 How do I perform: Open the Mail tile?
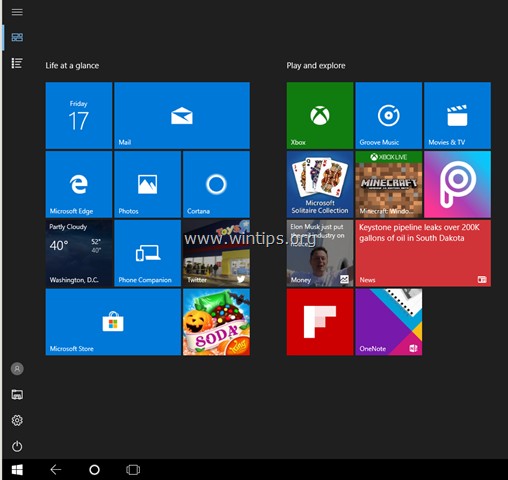click(182, 115)
